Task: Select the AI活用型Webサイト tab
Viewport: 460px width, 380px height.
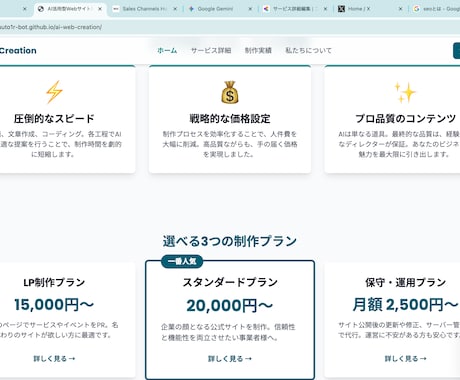Action: pyautogui.click(x=69, y=9)
